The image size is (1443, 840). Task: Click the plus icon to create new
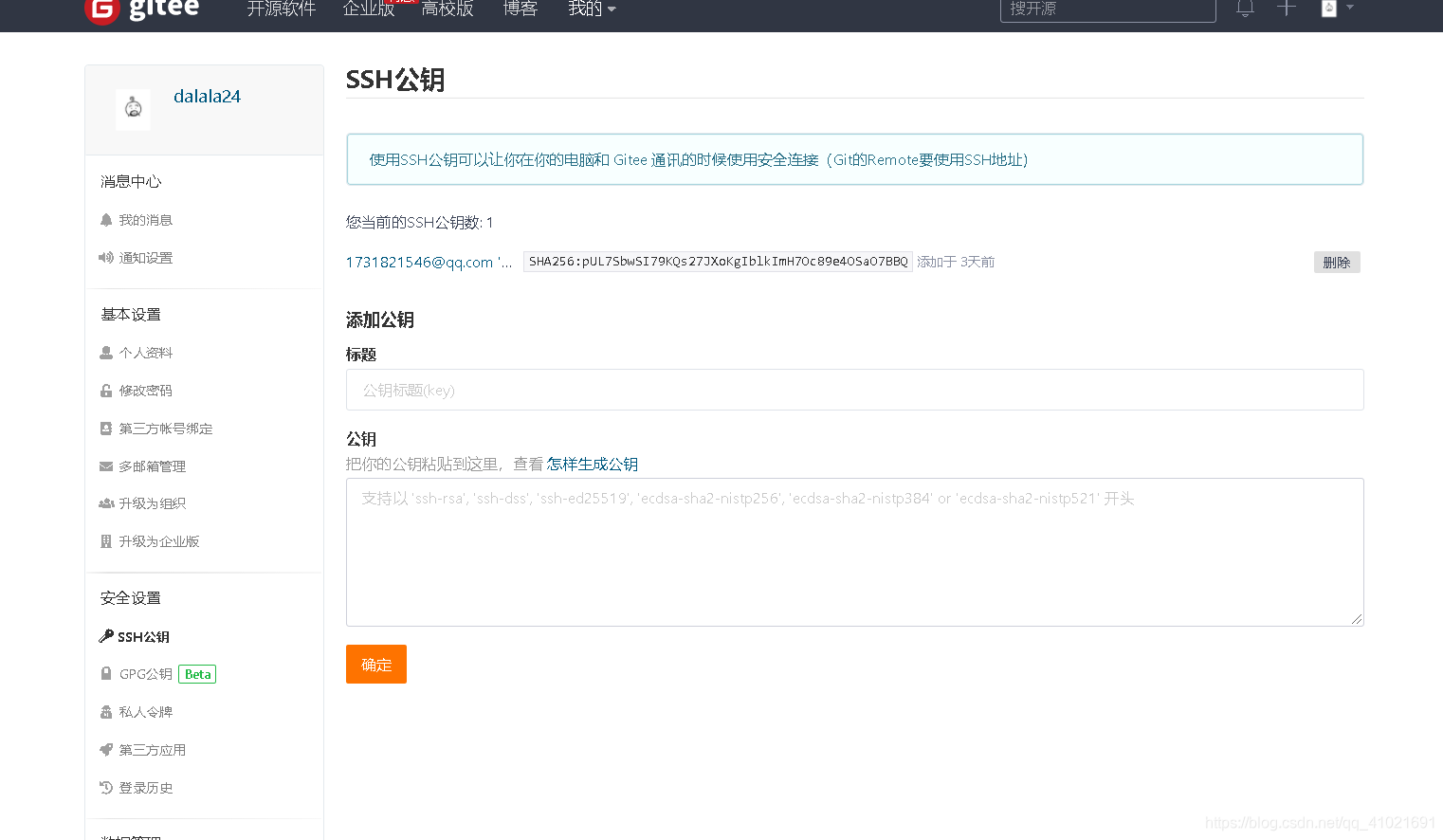coord(1286,9)
